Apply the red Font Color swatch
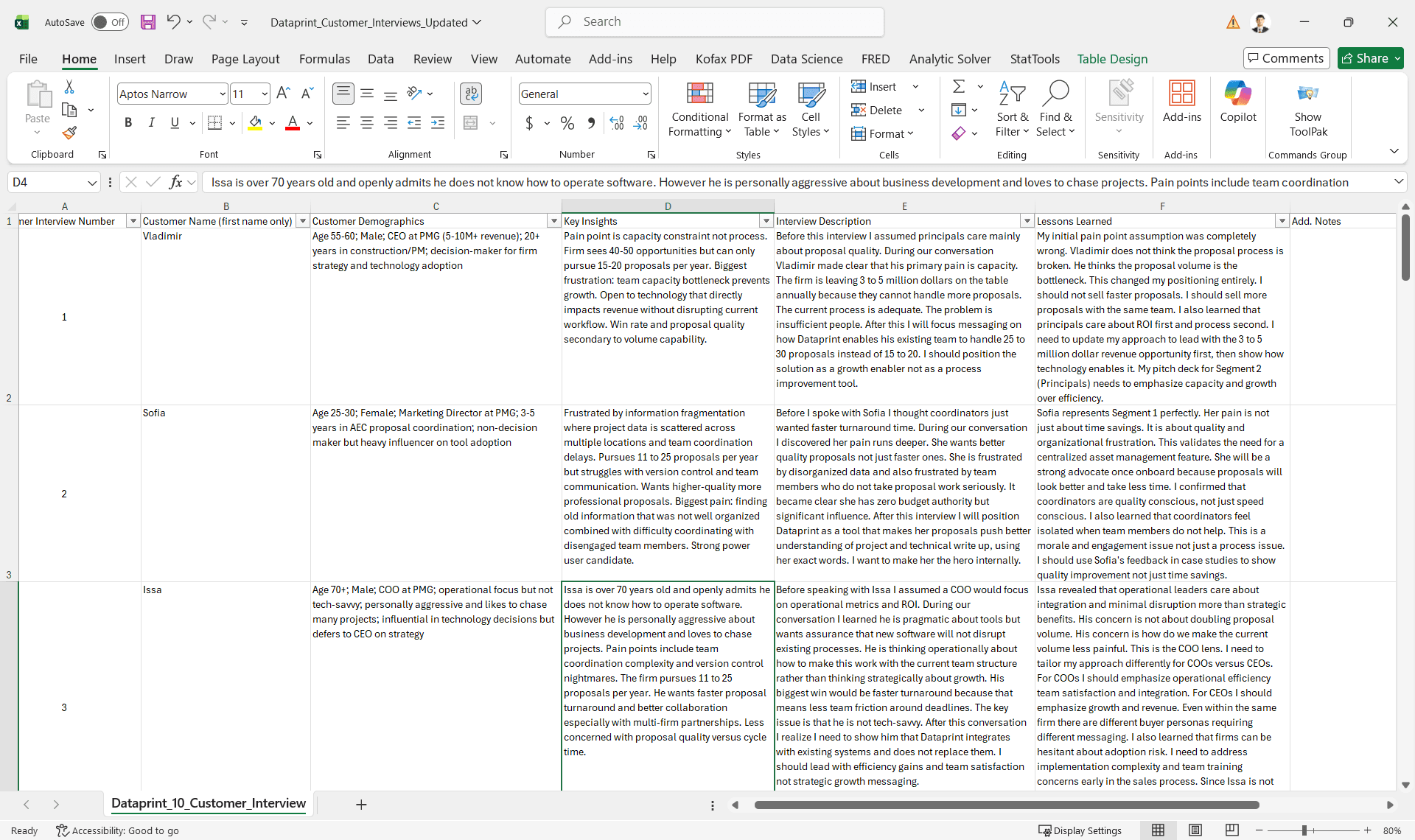Viewport: 1415px width, 840px height. pyautogui.click(x=293, y=123)
